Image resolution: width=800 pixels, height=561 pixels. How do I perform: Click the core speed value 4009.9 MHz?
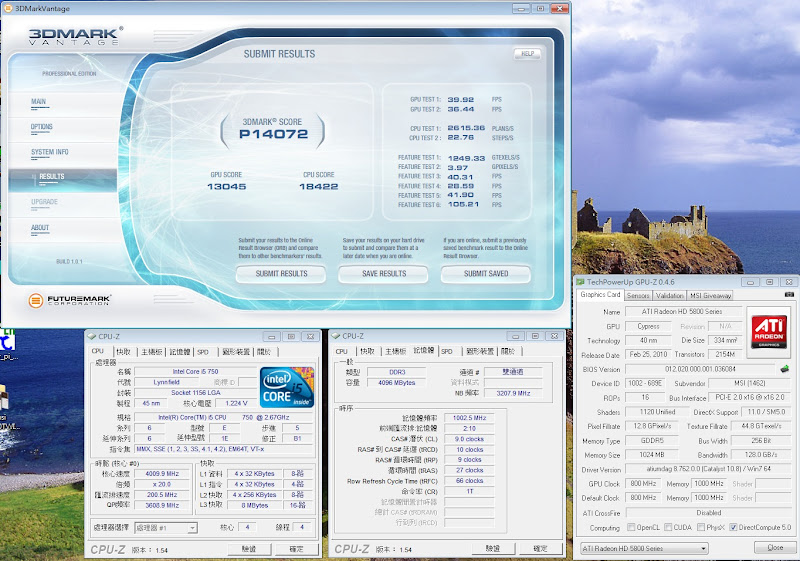pos(162,474)
